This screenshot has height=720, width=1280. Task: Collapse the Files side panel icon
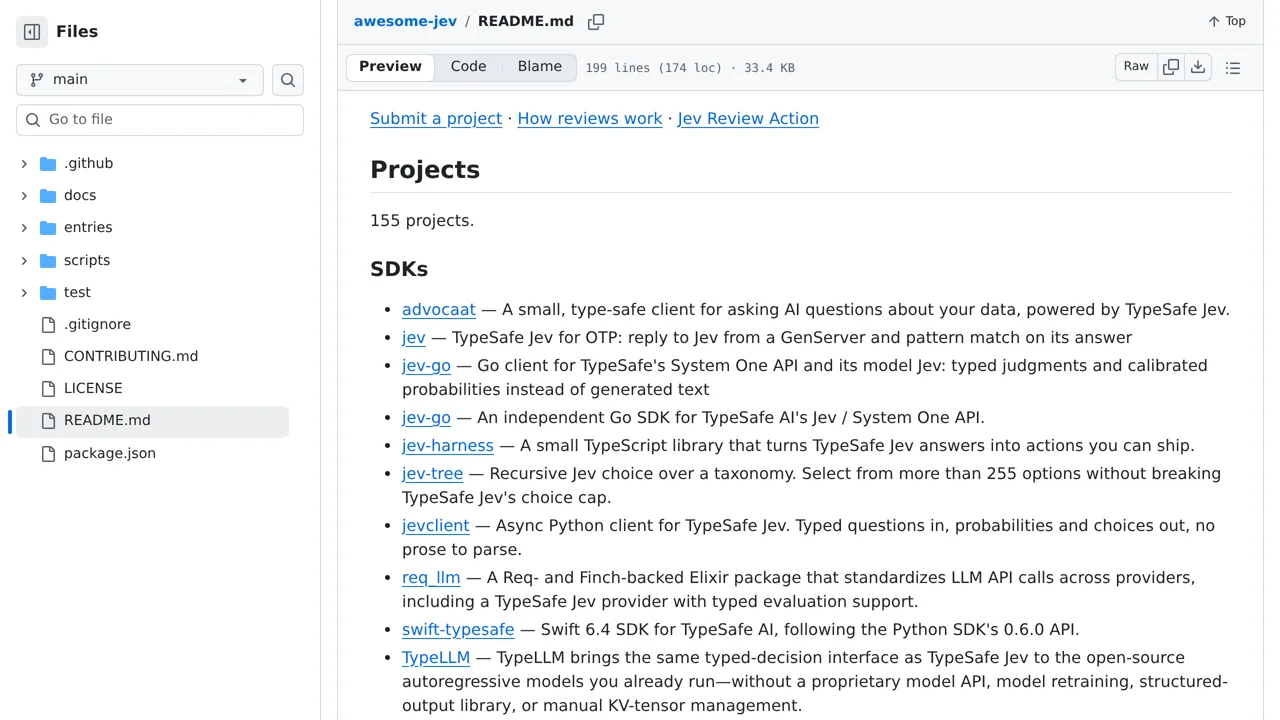[x=32, y=32]
